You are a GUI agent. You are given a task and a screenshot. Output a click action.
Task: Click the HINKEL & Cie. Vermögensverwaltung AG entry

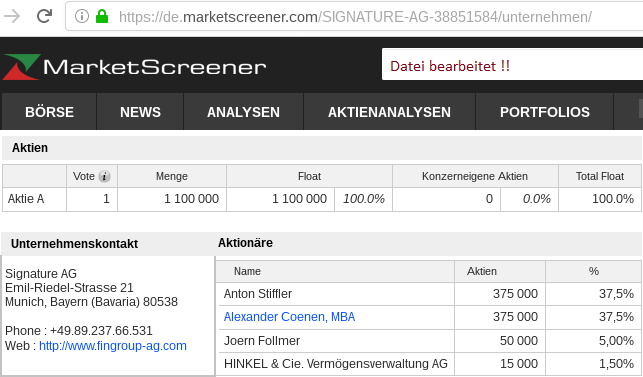(x=335, y=363)
